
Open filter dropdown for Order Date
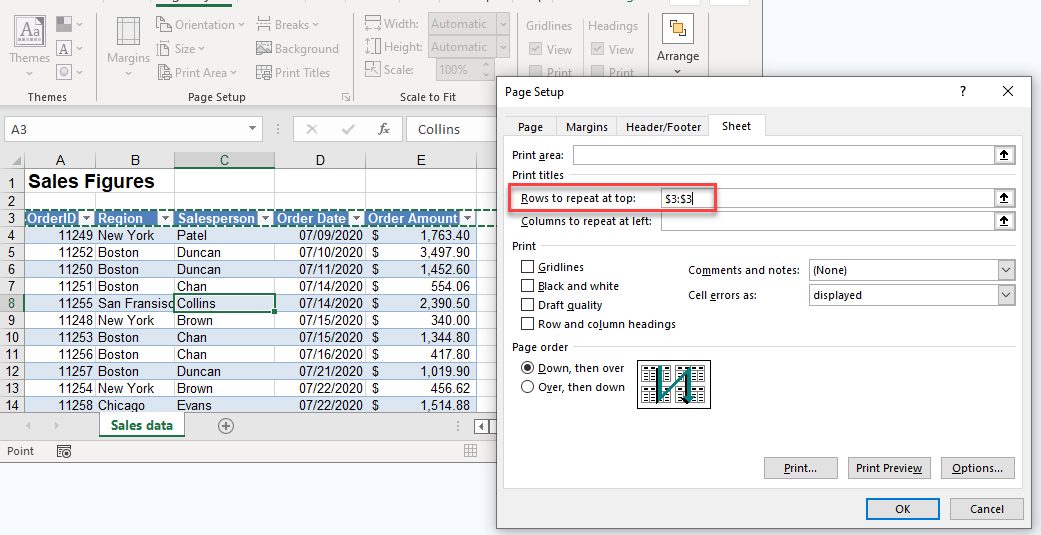[x=357, y=218]
